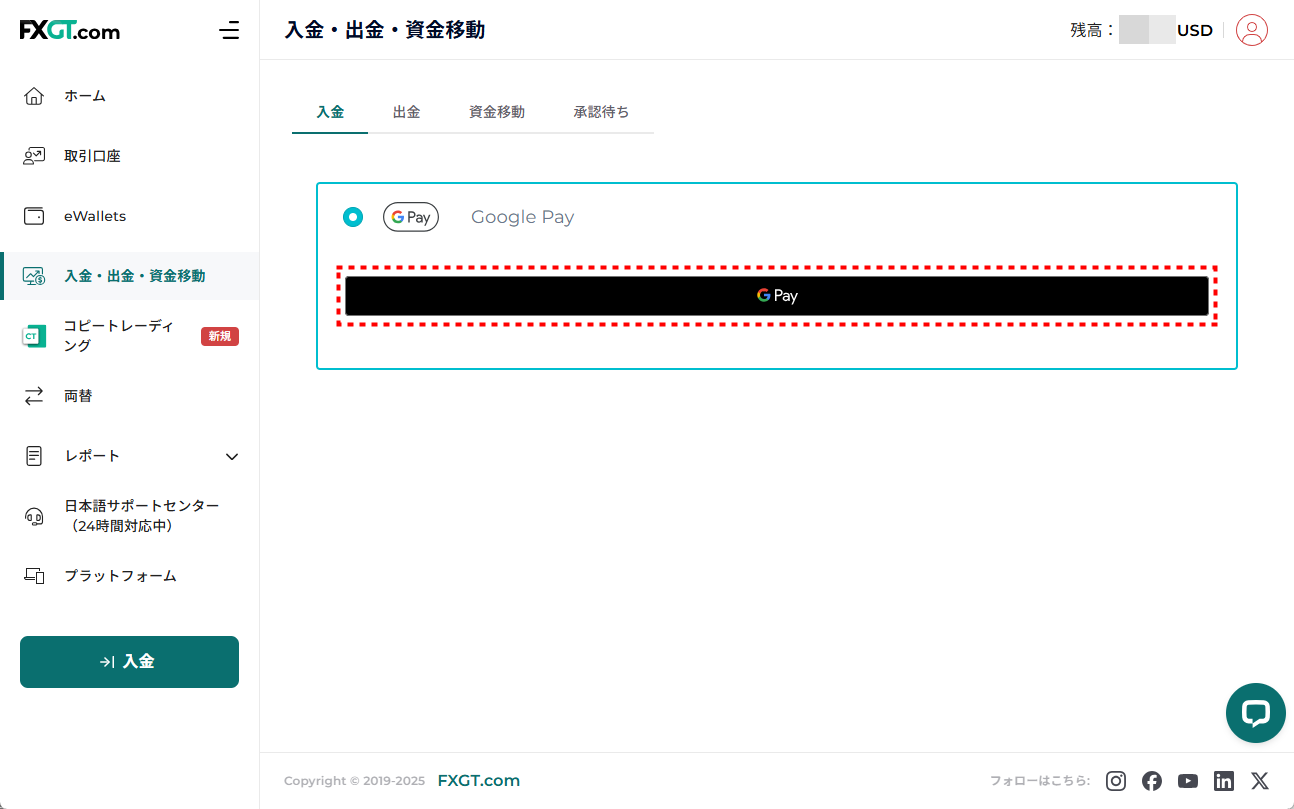Click the FXGT.com footer link
The width and height of the screenshot is (1294, 809).
click(479, 781)
